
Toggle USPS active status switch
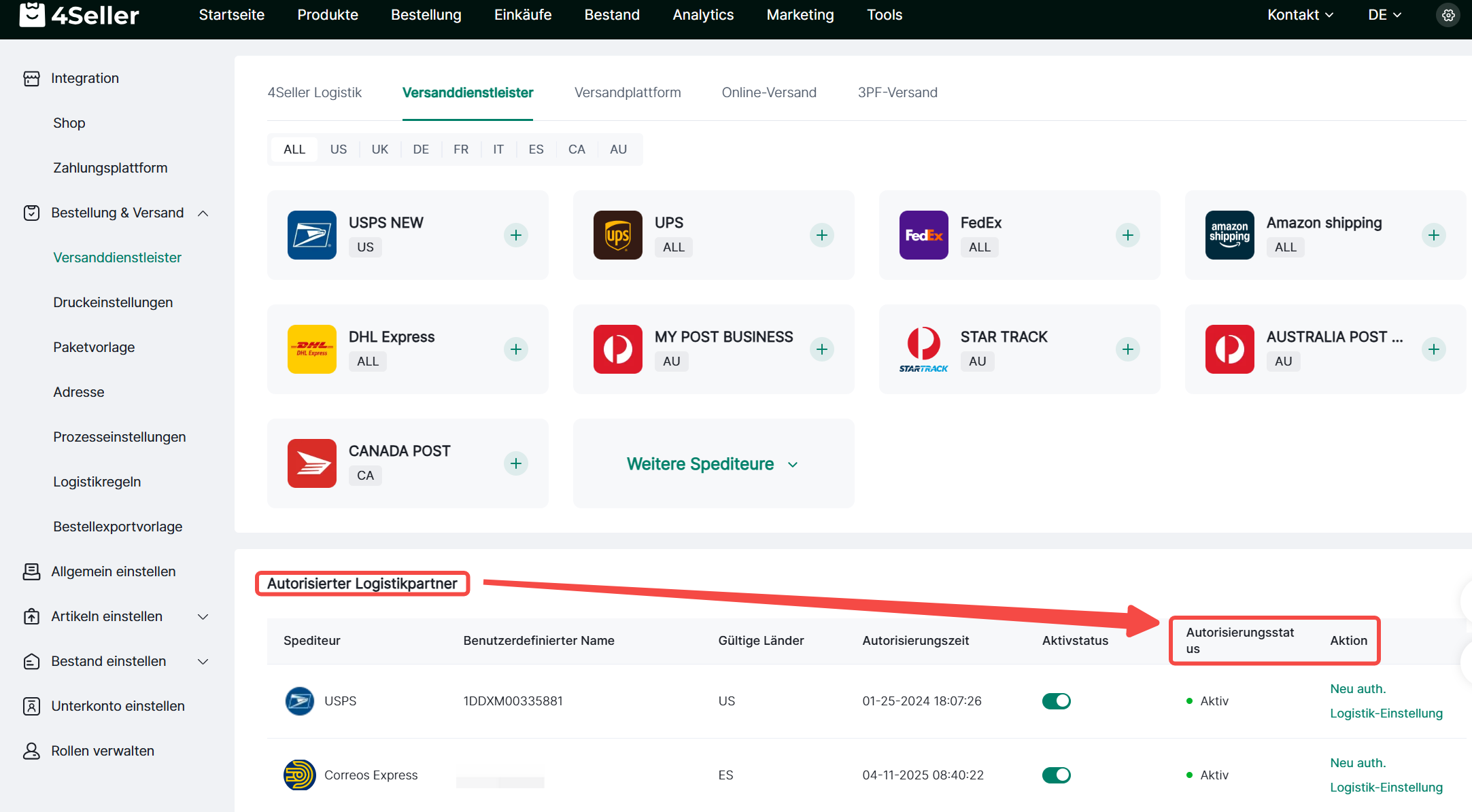coord(1056,701)
